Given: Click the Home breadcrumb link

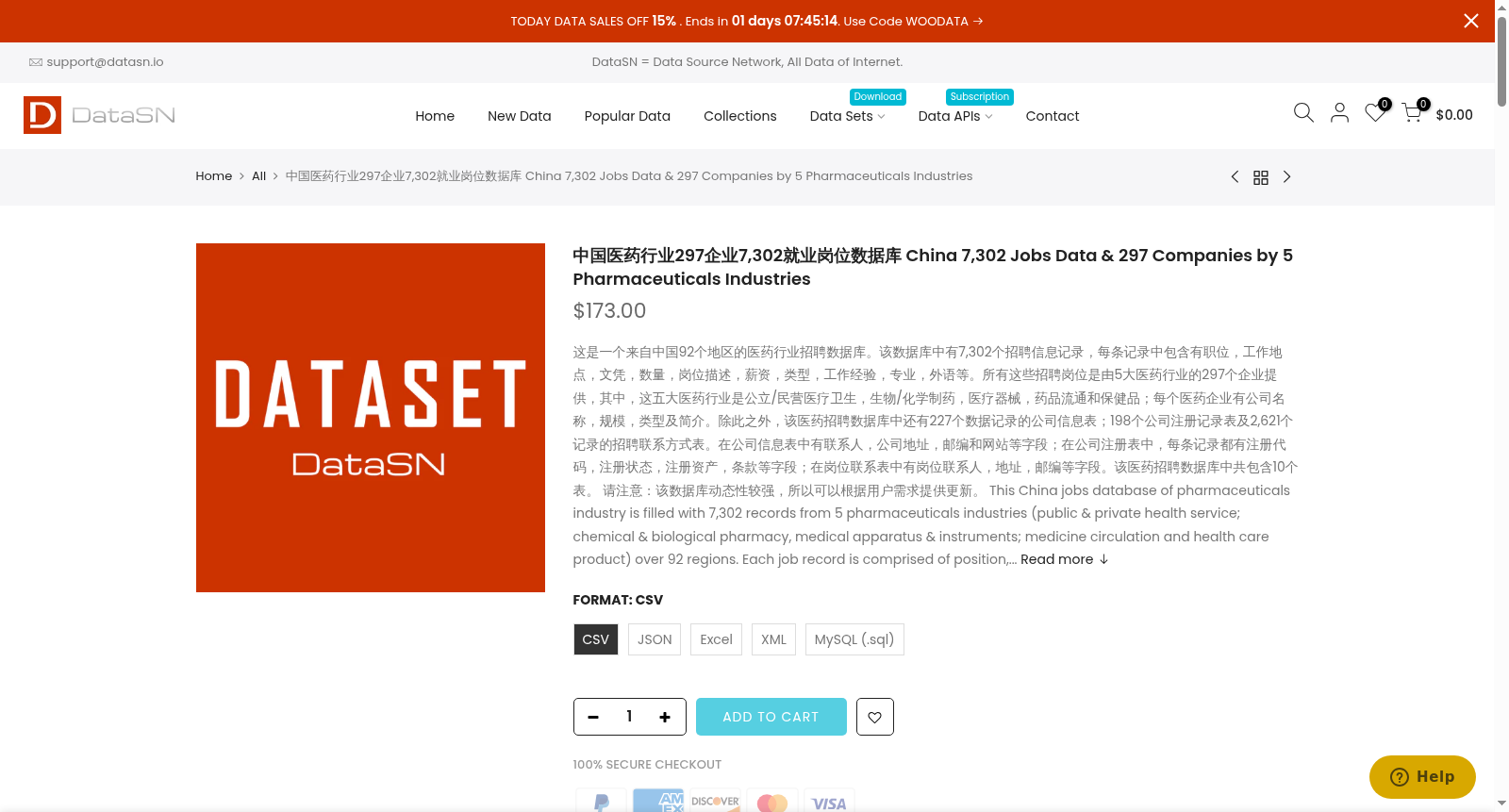Looking at the screenshot, I should click(x=214, y=176).
